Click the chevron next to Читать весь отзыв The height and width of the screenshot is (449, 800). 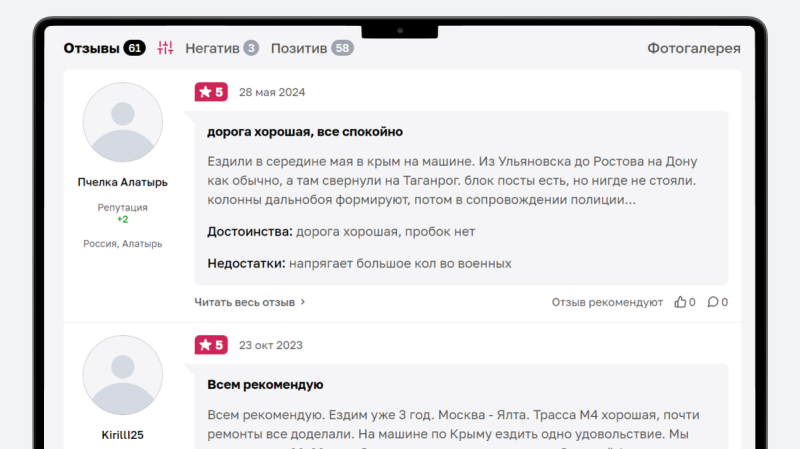[303, 302]
